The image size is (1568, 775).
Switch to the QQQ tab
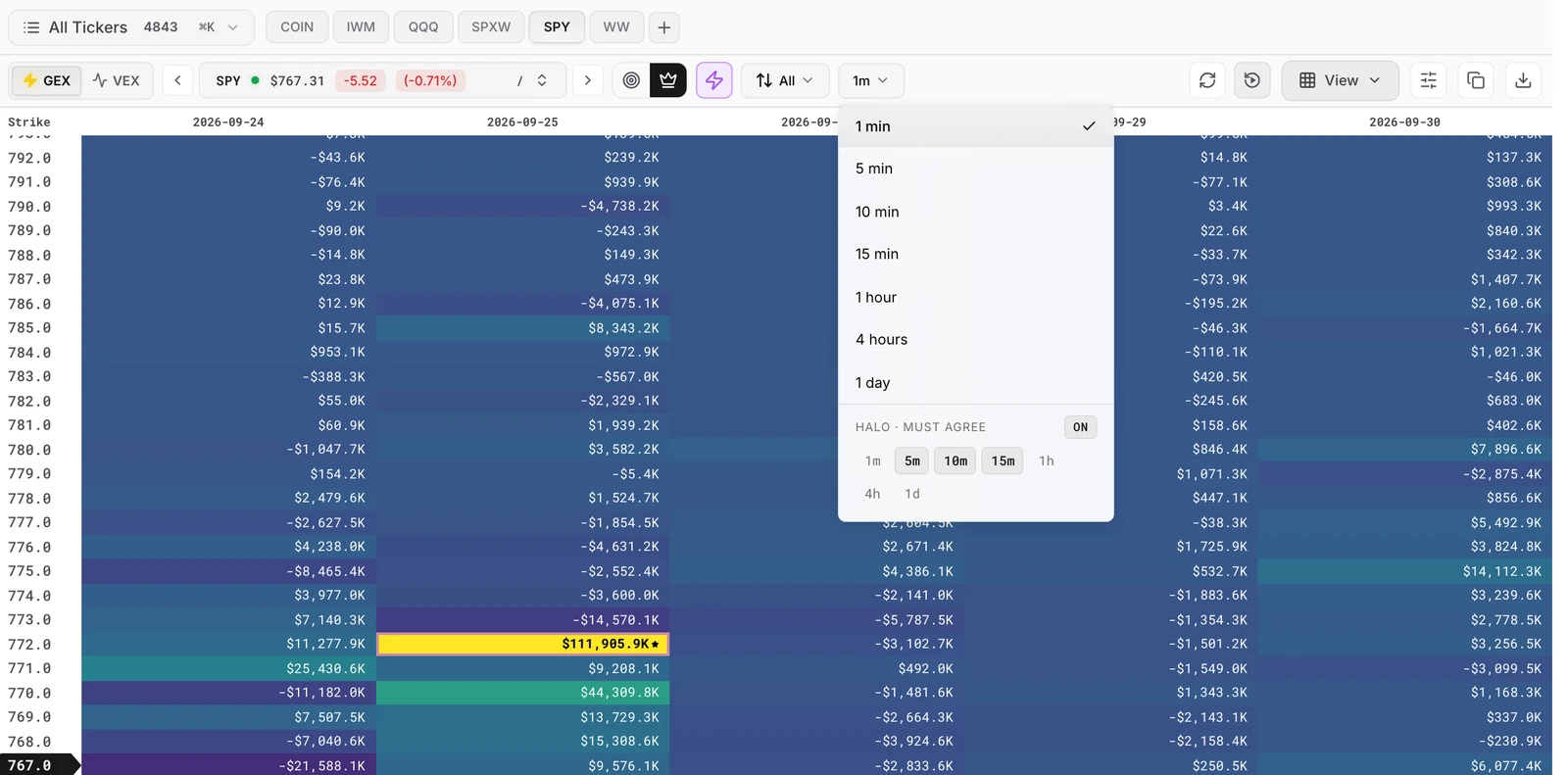pyautogui.click(x=423, y=27)
